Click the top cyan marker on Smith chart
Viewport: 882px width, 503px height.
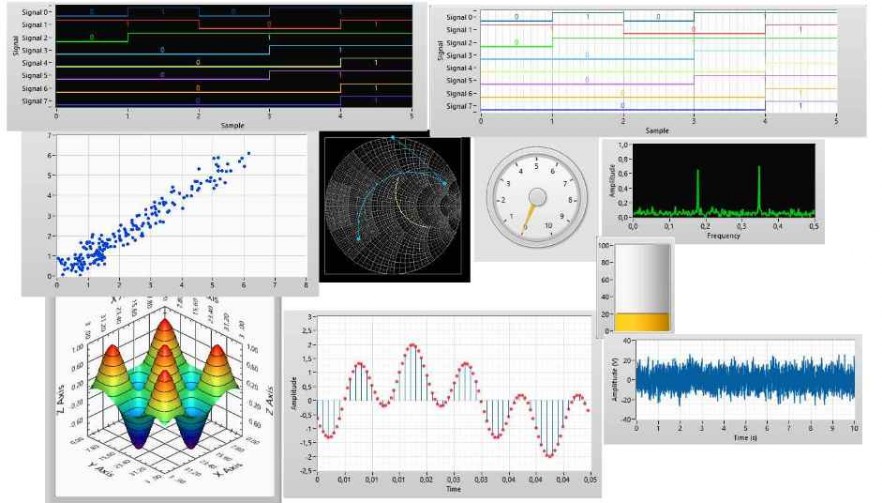click(393, 137)
